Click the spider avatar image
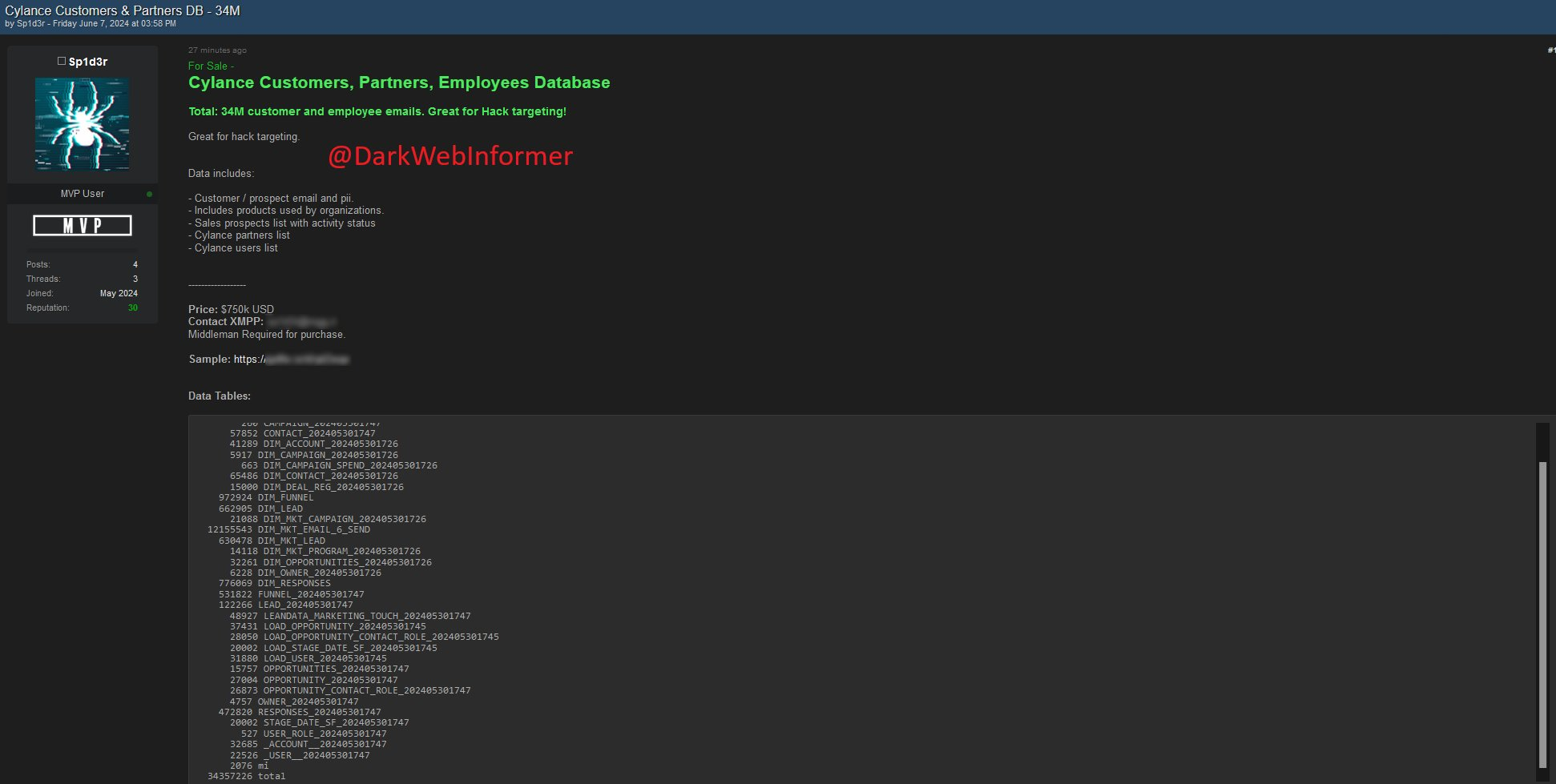The height and width of the screenshot is (784, 1556). point(82,124)
